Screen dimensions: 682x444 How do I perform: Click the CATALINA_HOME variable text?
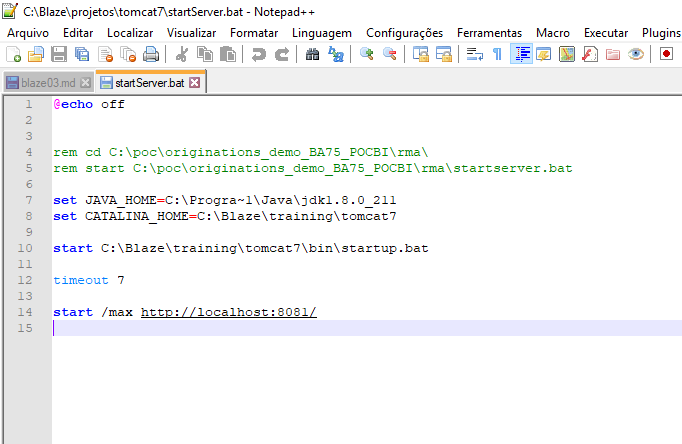coord(137,217)
